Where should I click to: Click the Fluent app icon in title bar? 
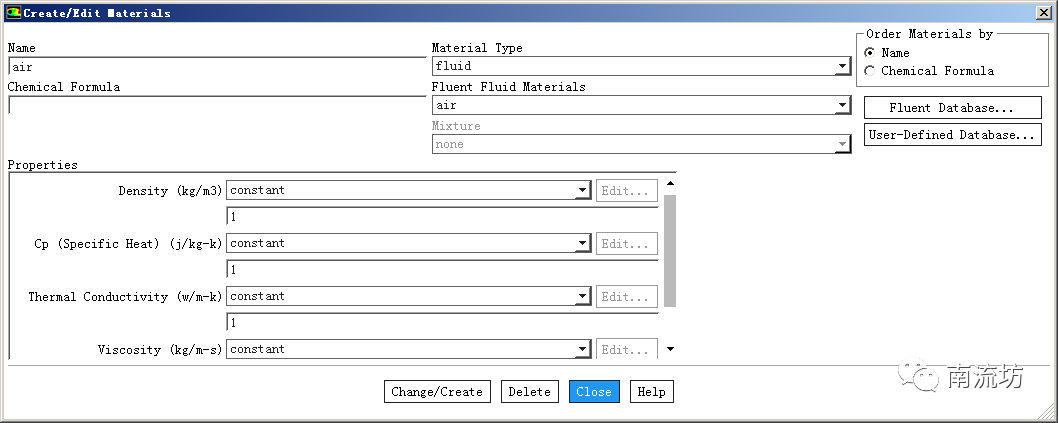[x=13, y=13]
